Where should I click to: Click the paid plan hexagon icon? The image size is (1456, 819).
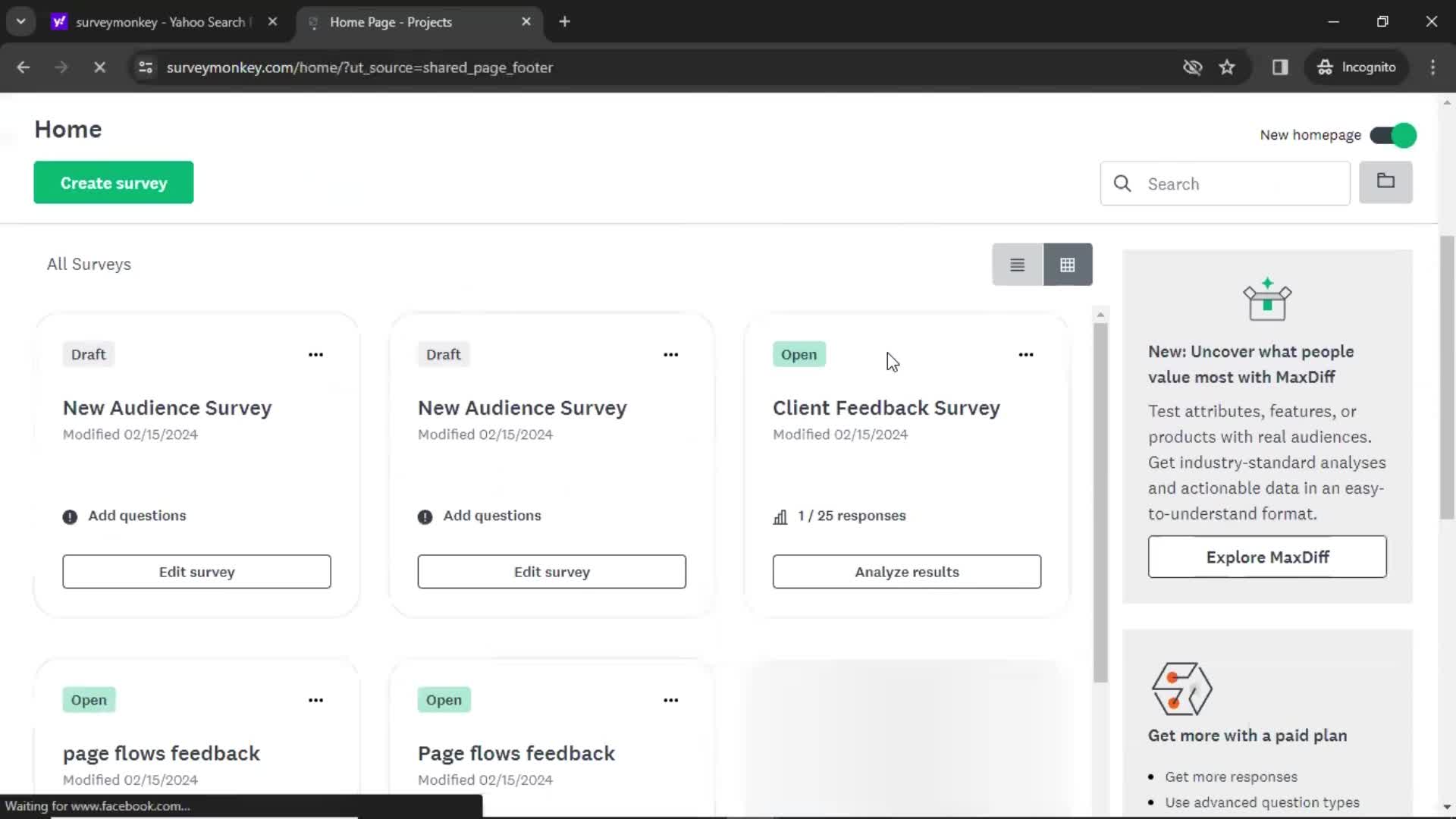click(1181, 689)
